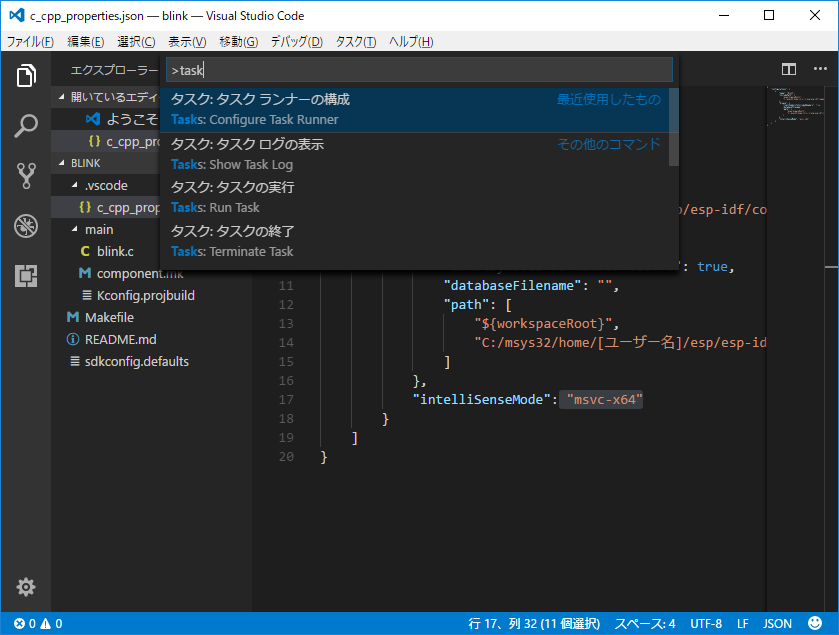Open the Source Control view
Viewport: 839px width, 635px height.
(26, 176)
